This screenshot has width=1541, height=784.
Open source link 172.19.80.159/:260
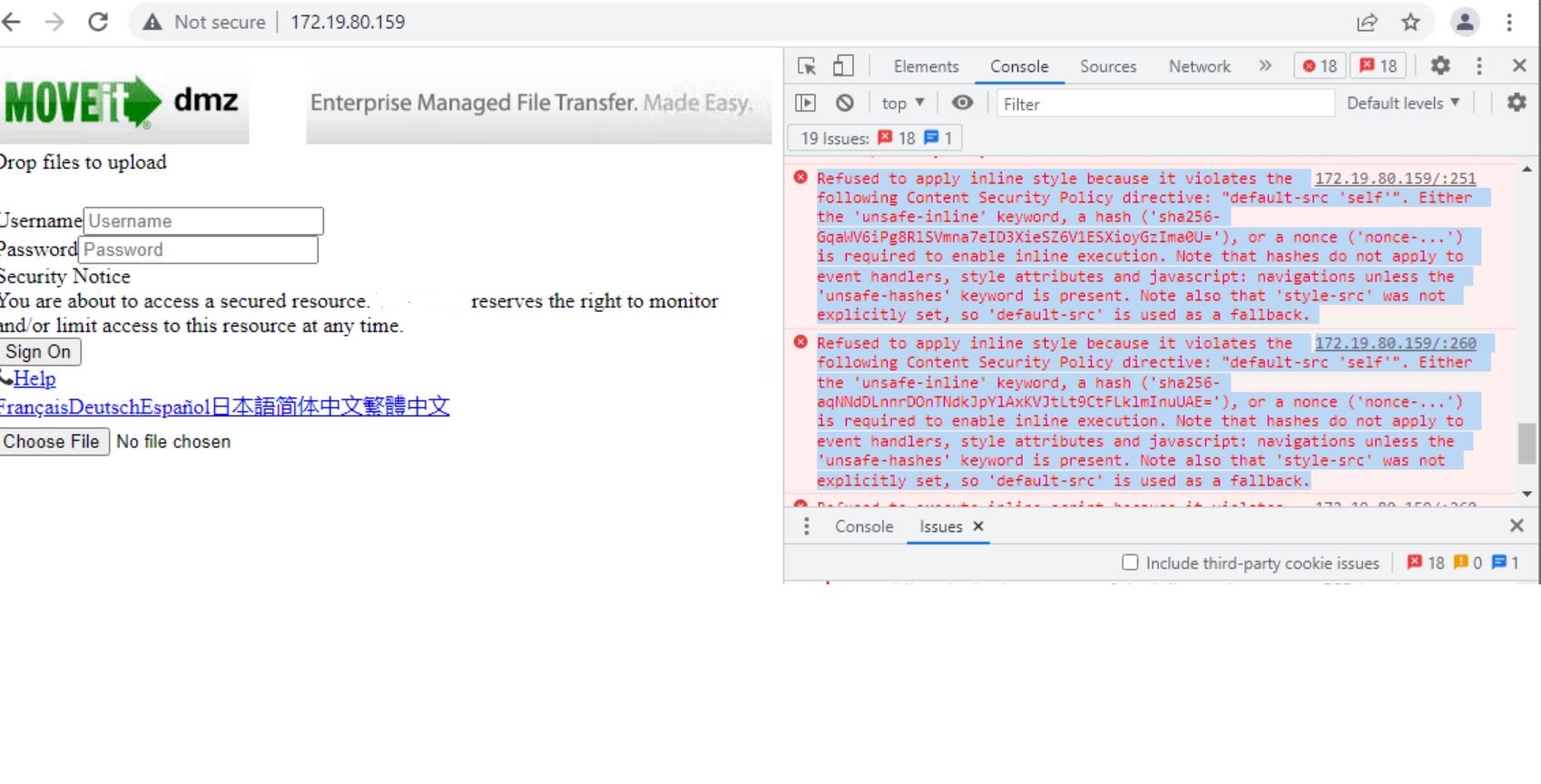[1395, 343]
